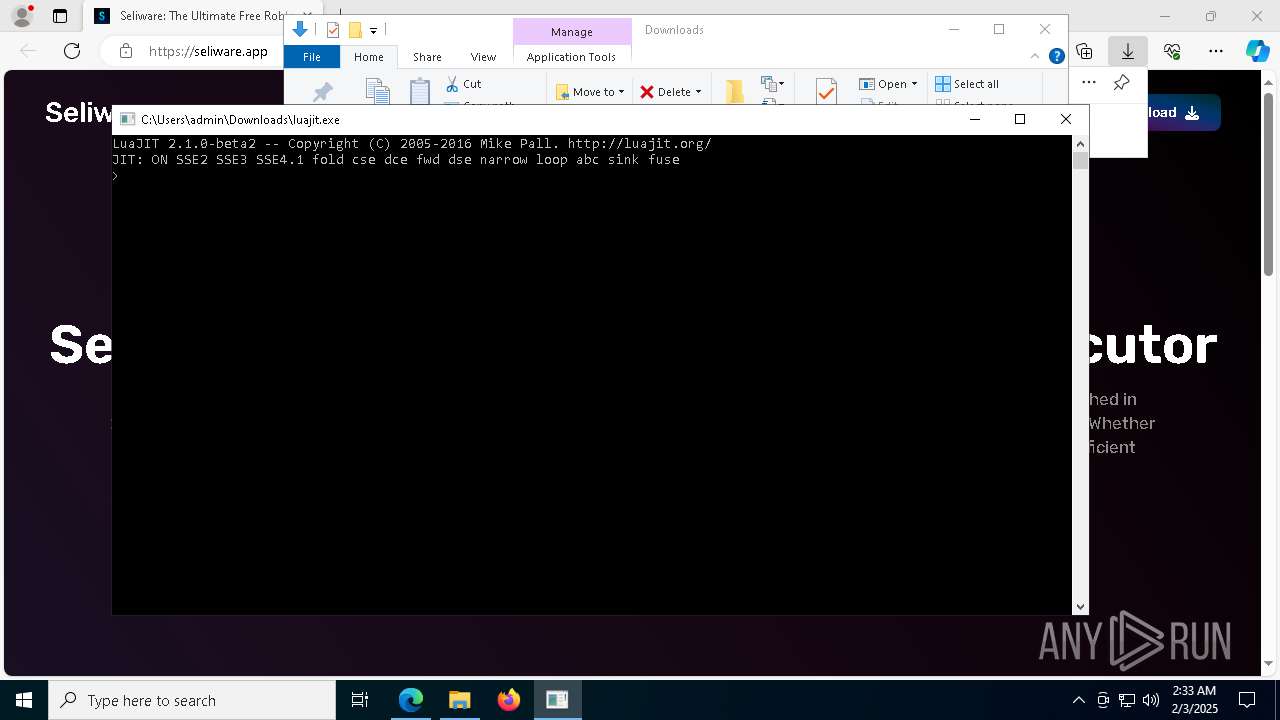Click red Delete X icon
This screenshot has height=720, width=1280.
click(647, 92)
